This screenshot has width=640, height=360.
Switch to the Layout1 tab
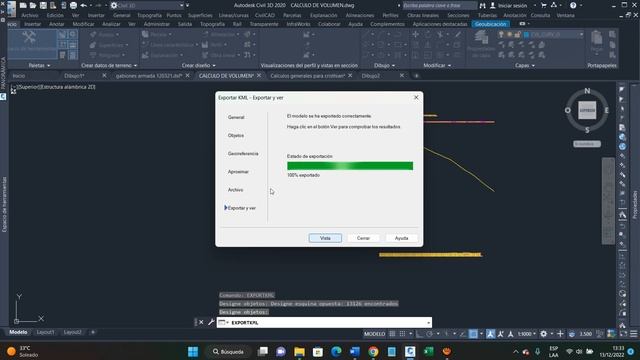click(x=45, y=332)
